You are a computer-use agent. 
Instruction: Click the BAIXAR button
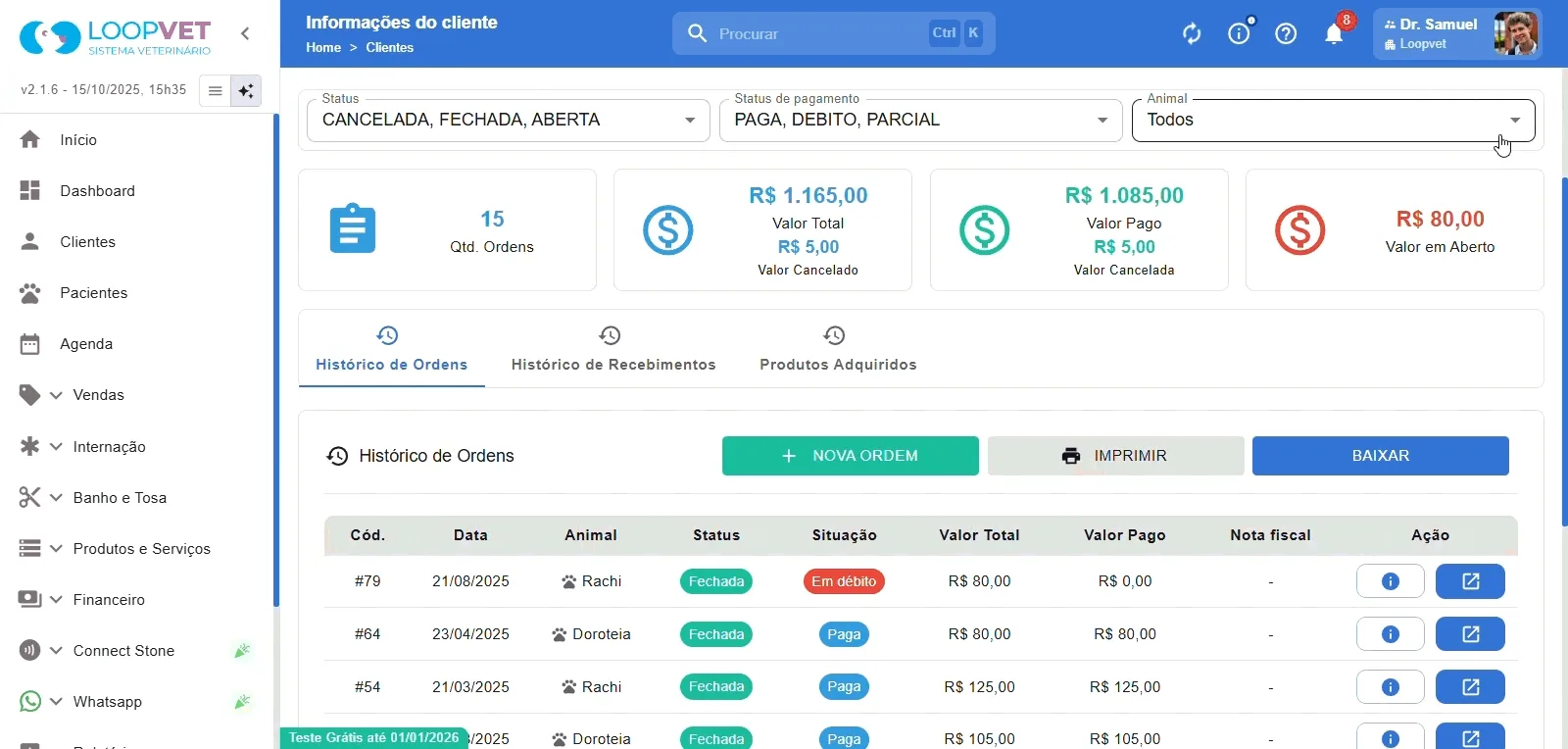tap(1380, 456)
